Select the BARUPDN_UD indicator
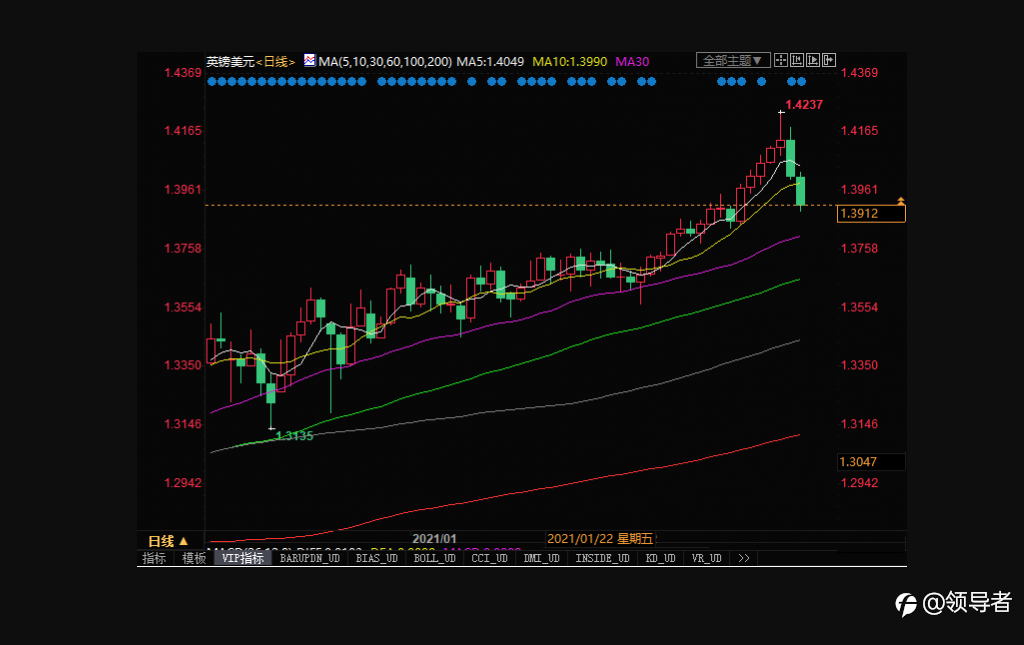The height and width of the screenshot is (645, 1024). (310, 558)
